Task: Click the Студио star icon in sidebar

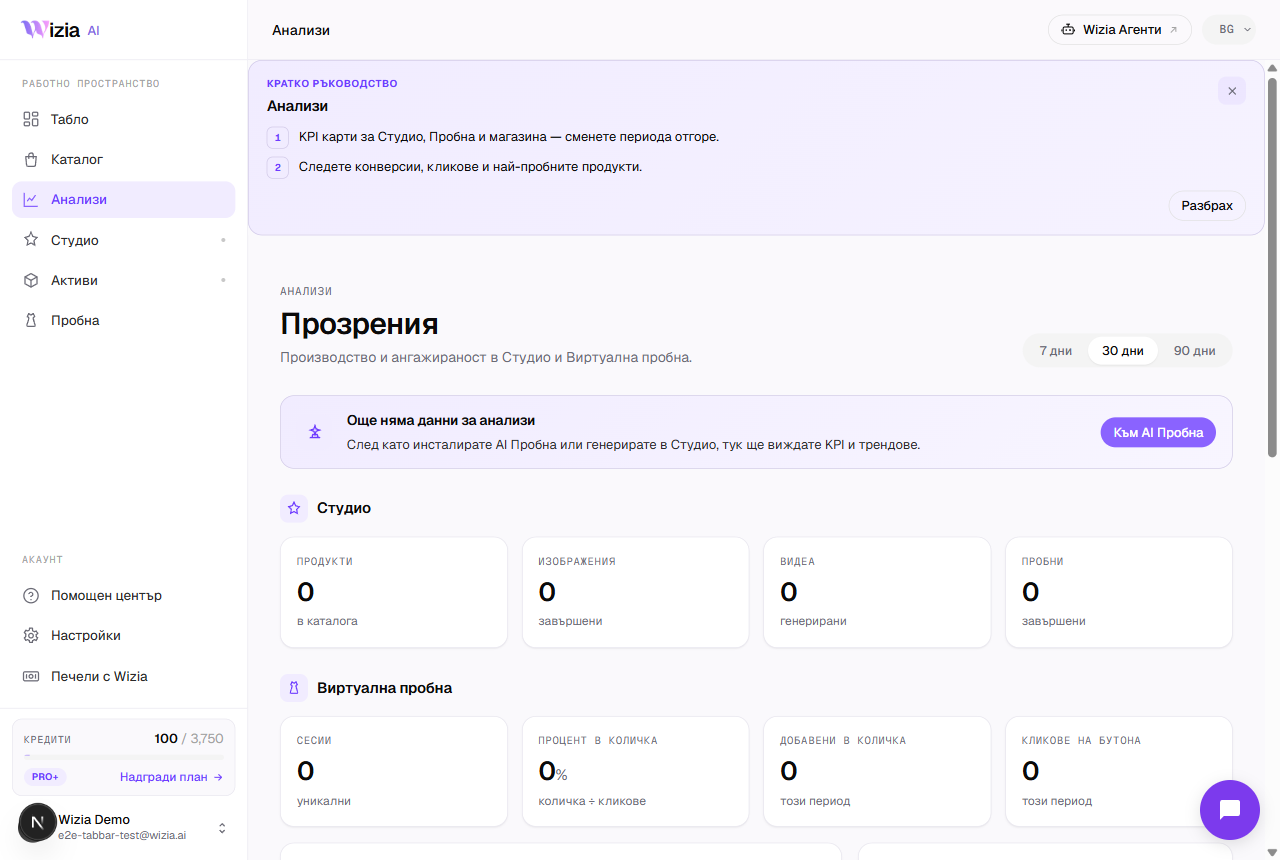Action: coord(31,240)
